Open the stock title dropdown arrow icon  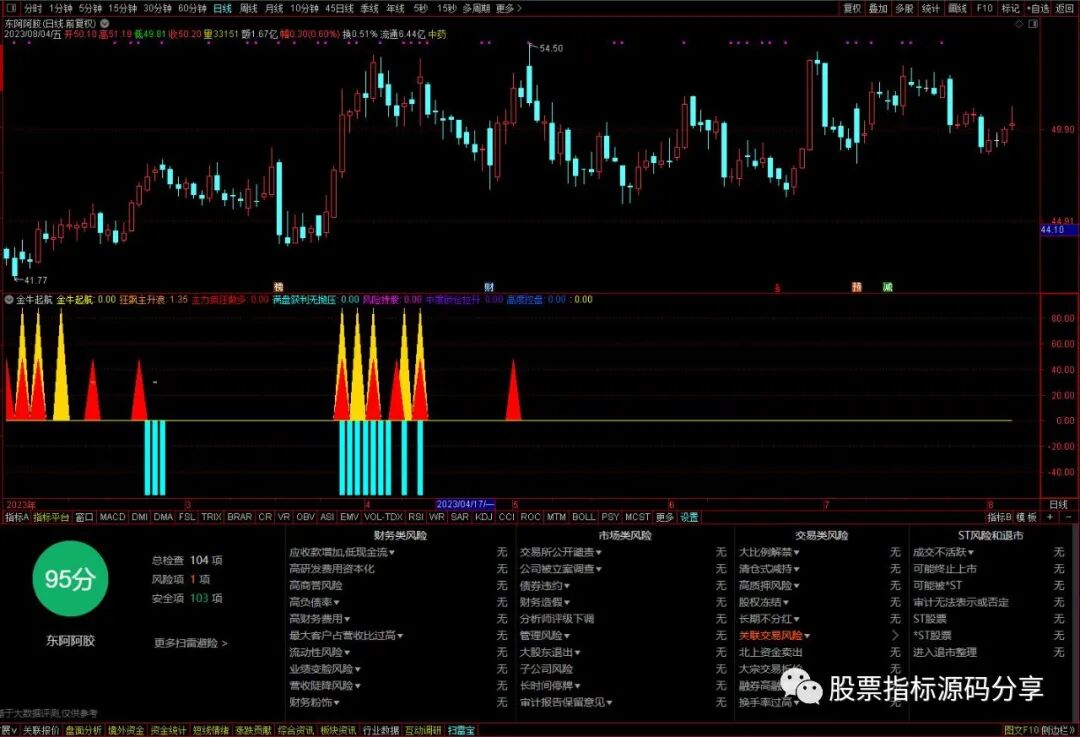105,23
